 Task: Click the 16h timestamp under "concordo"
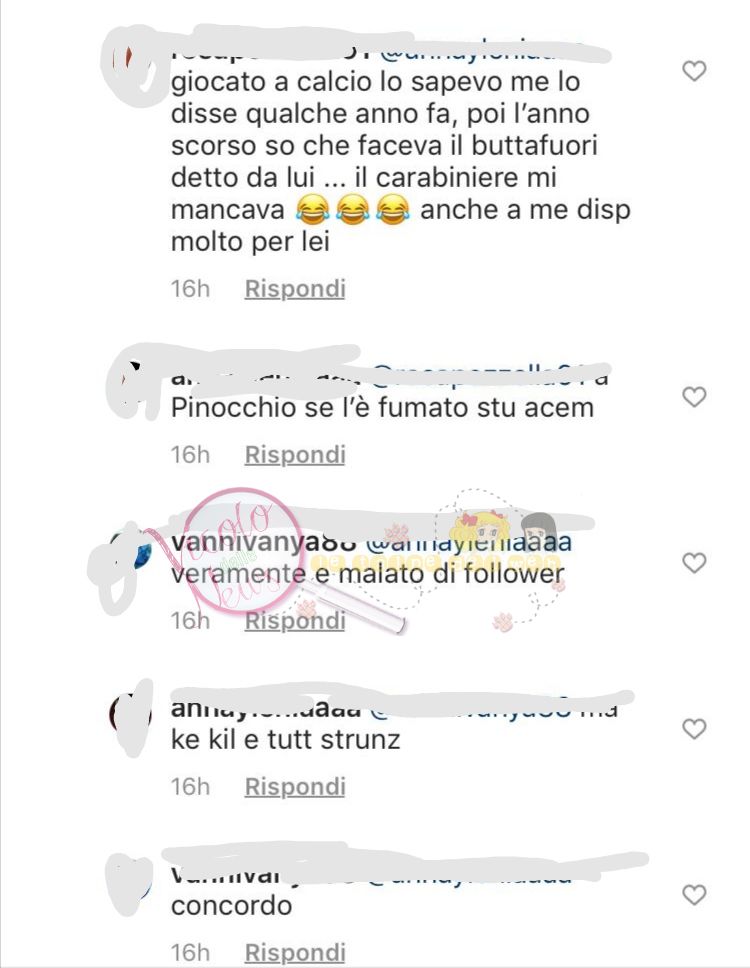(190, 953)
